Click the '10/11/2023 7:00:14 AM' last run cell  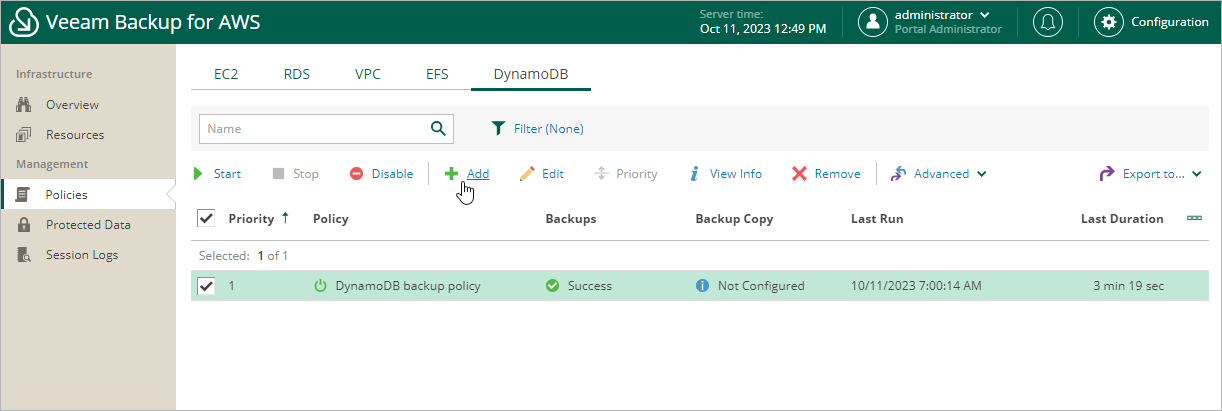click(916, 286)
